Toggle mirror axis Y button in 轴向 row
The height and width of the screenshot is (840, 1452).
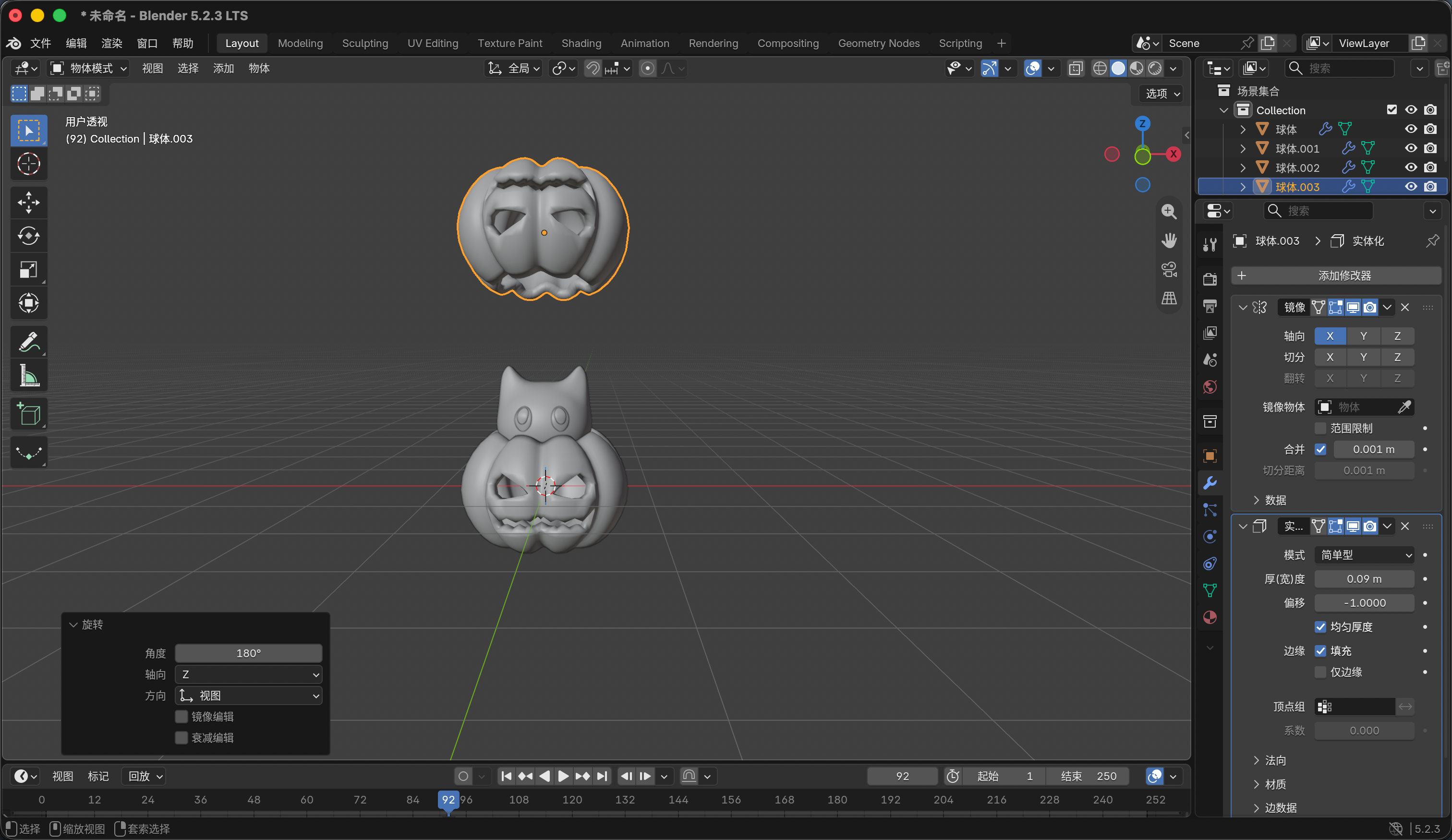click(1363, 336)
